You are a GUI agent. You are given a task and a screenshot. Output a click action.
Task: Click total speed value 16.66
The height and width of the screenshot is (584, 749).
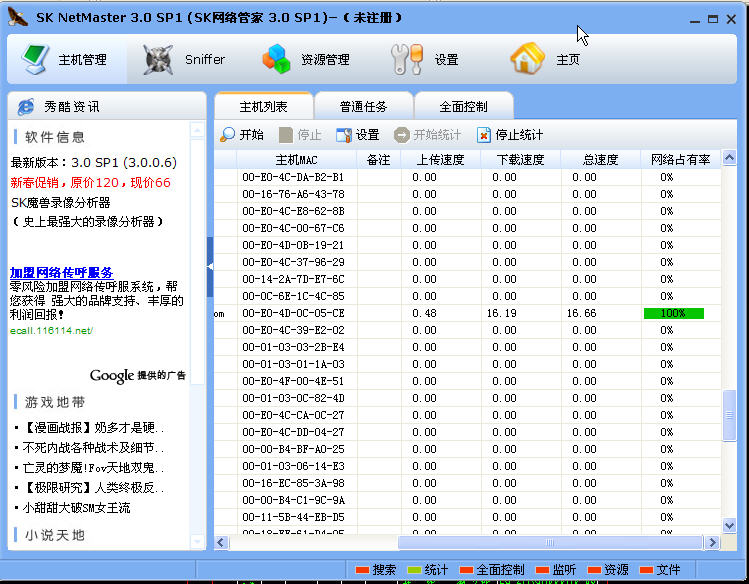[x=581, y=313]
